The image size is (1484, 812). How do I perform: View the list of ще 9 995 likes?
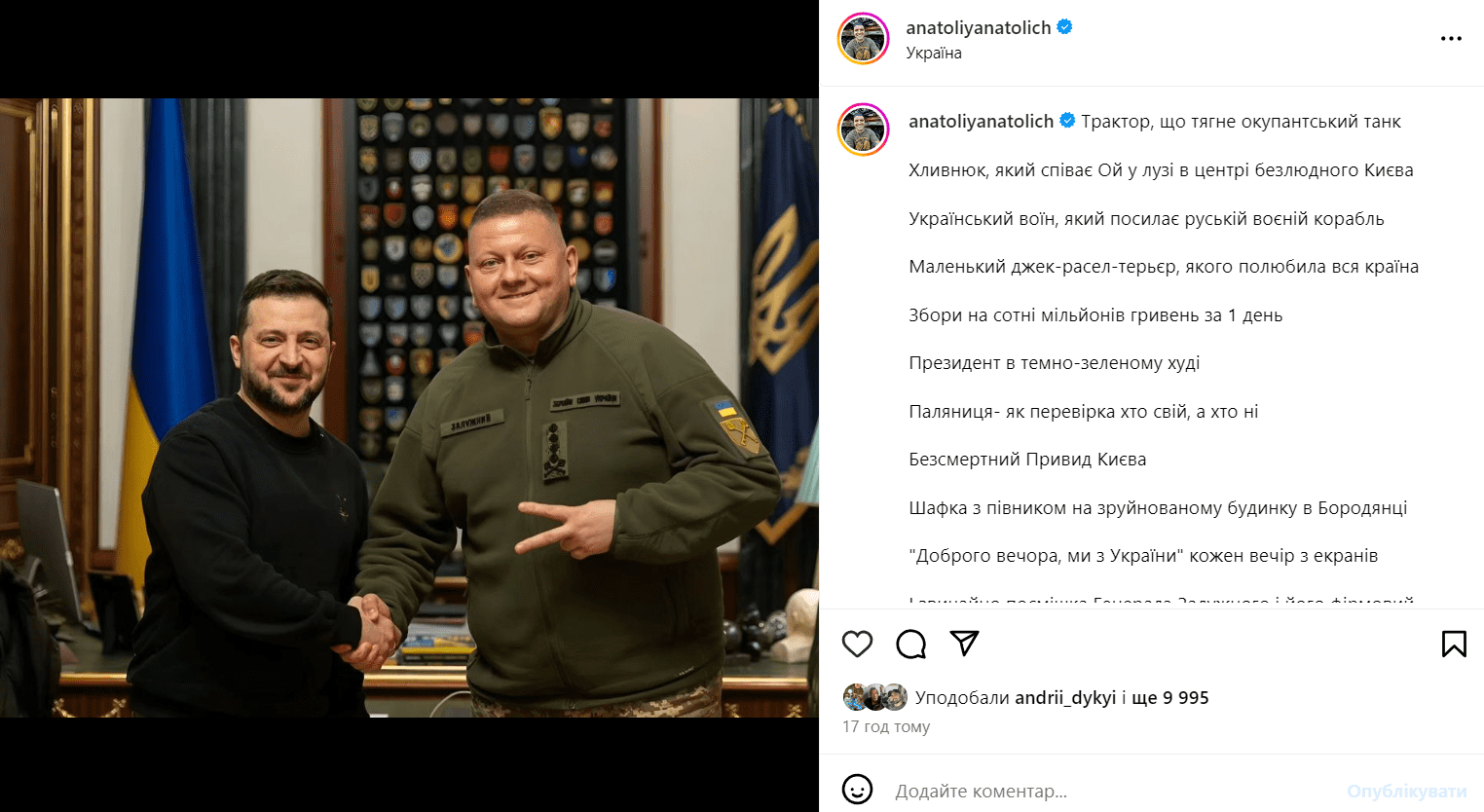coord(1170,698)
